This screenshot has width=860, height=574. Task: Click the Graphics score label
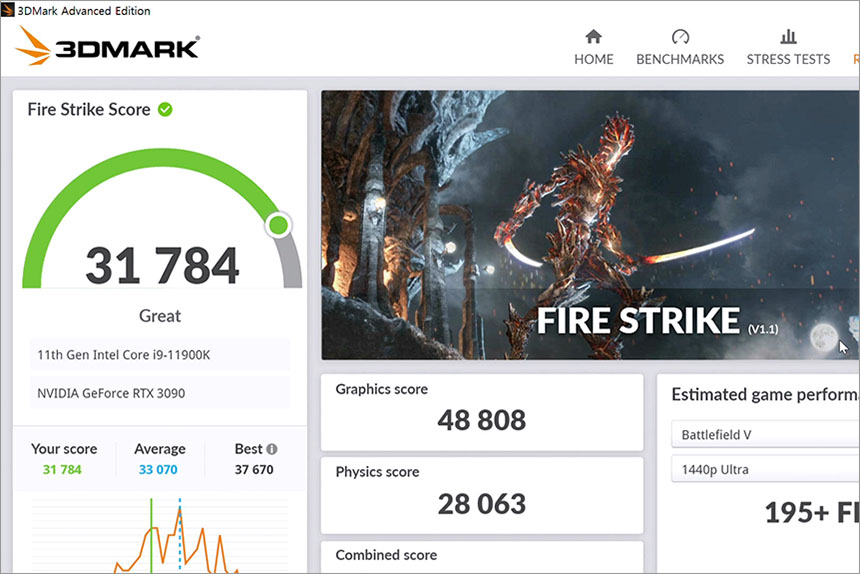(382, 389)
